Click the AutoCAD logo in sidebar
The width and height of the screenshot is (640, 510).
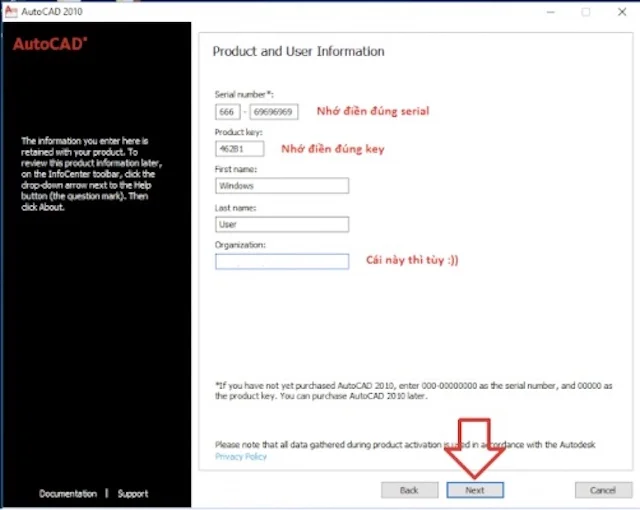(x=50, y=44)
